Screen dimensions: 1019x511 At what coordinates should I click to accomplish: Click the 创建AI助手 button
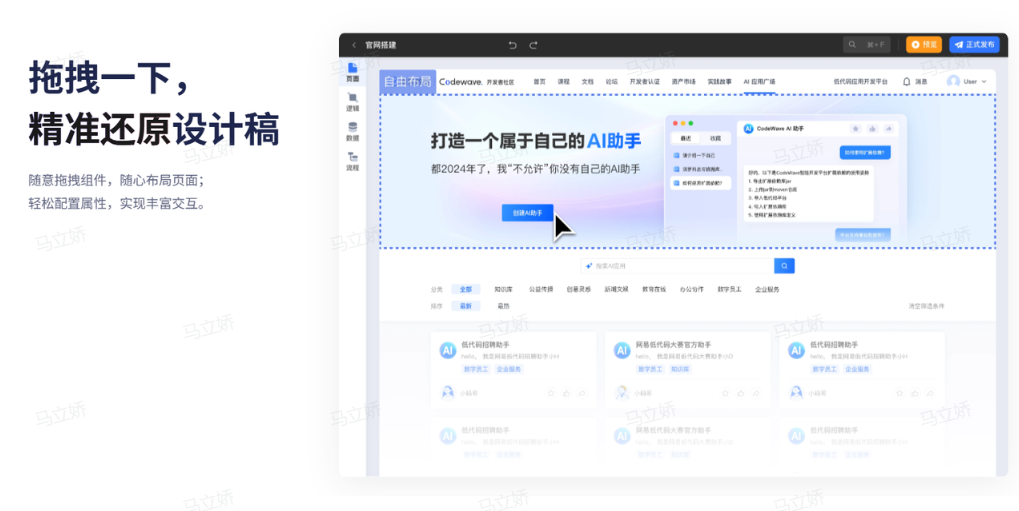tap(527, 213)
